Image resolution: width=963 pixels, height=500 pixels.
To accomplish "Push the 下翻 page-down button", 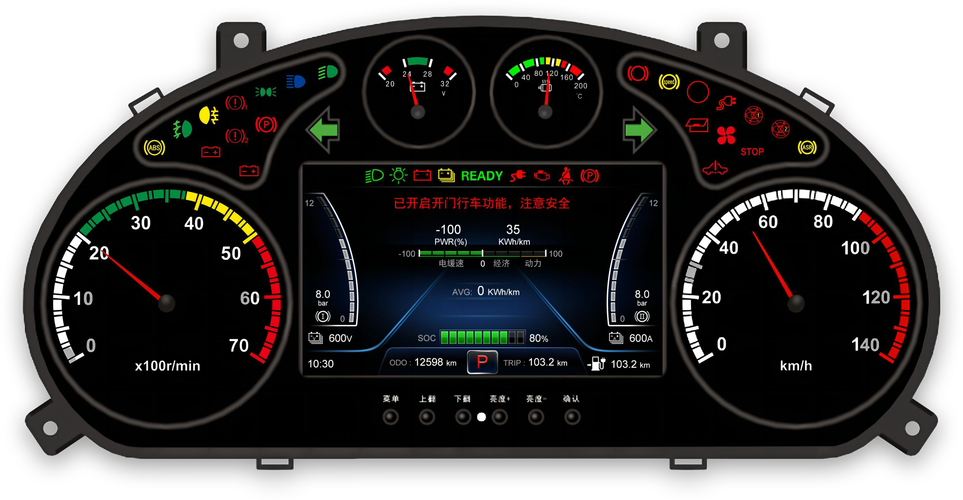I will point(463,417).
